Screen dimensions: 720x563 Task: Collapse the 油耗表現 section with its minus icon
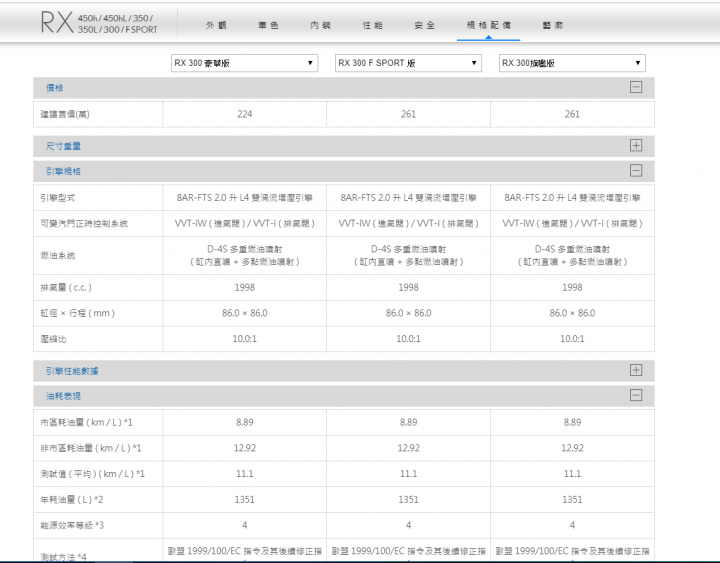[x=636, y=395]
